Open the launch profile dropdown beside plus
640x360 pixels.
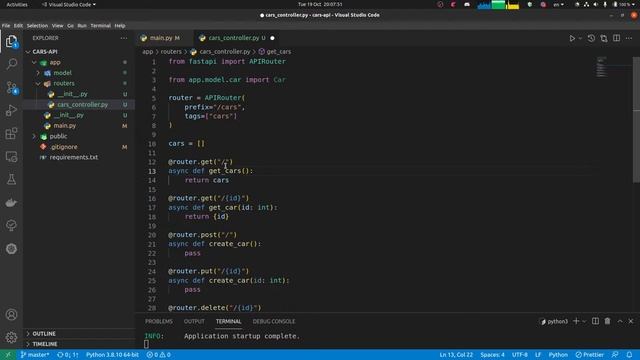(x=584, y=322)
